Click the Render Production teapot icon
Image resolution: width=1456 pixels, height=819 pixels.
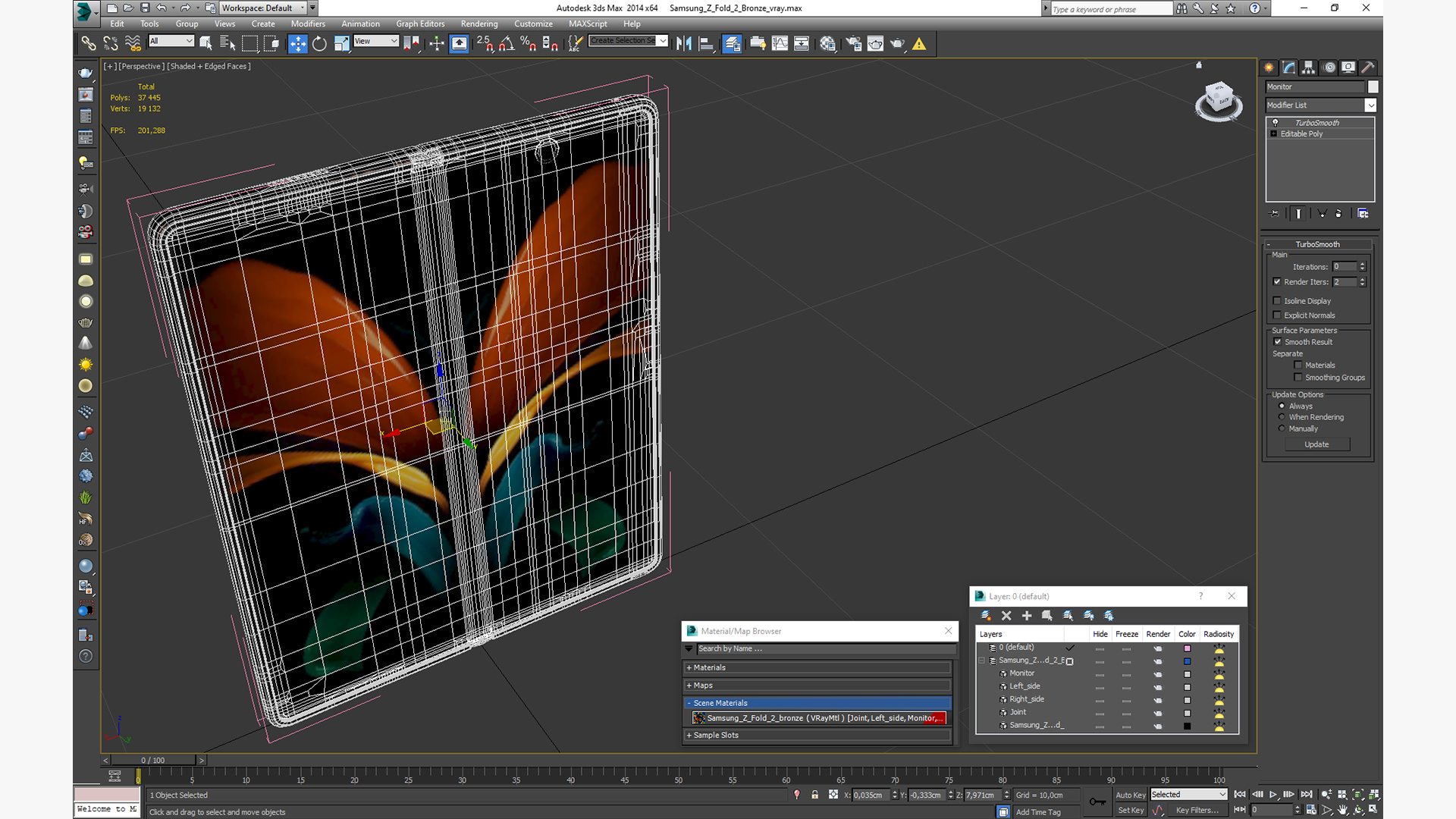point(897,44)
